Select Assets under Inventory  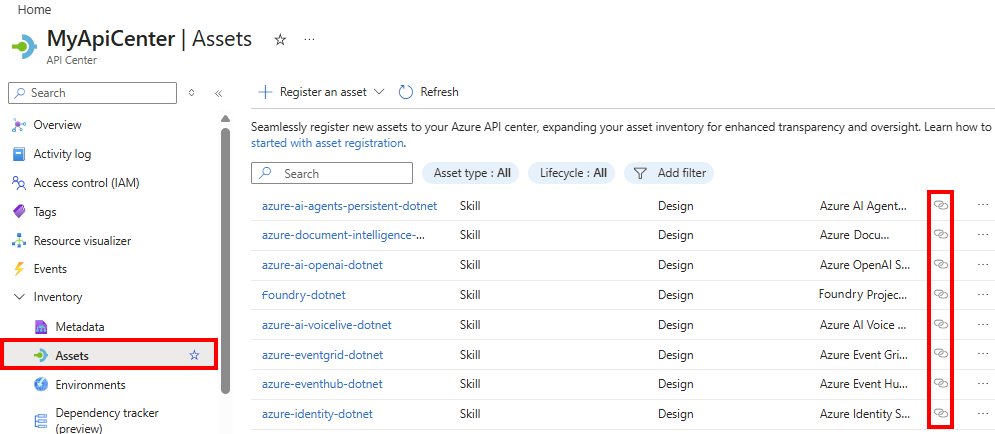tap(110, 355)
